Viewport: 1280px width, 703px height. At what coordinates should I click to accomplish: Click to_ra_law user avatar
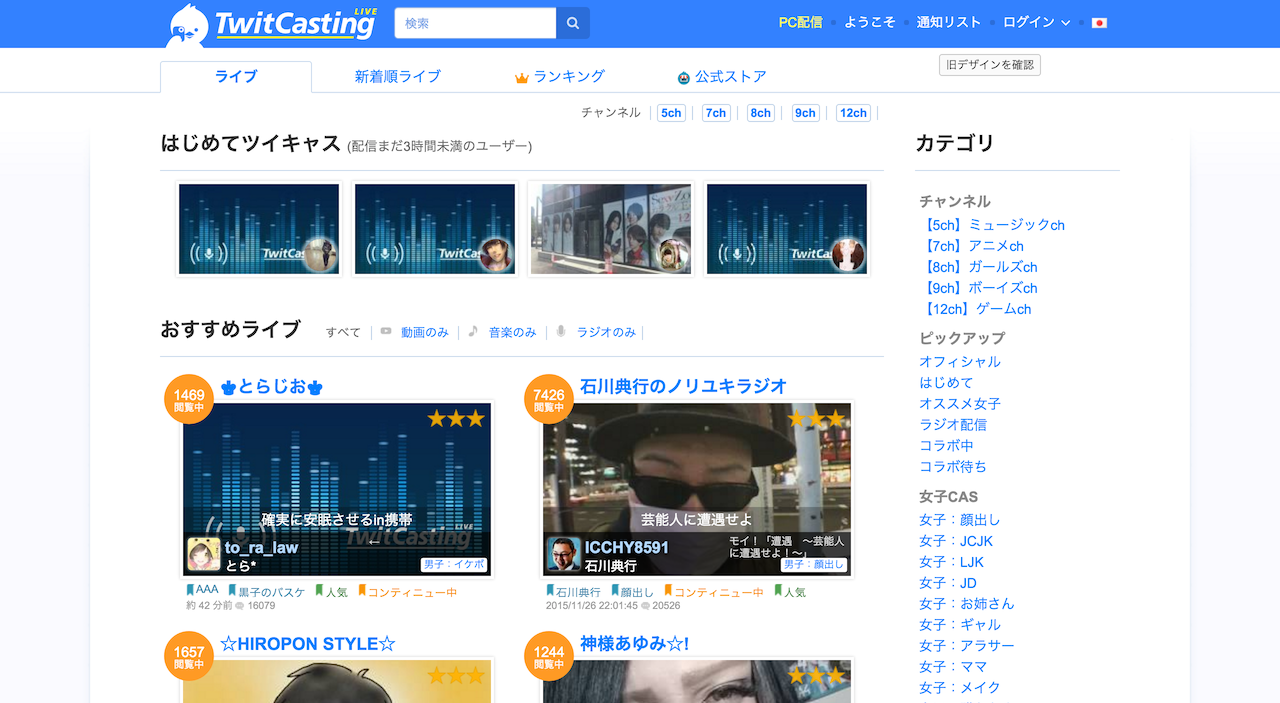coord(204,554)
